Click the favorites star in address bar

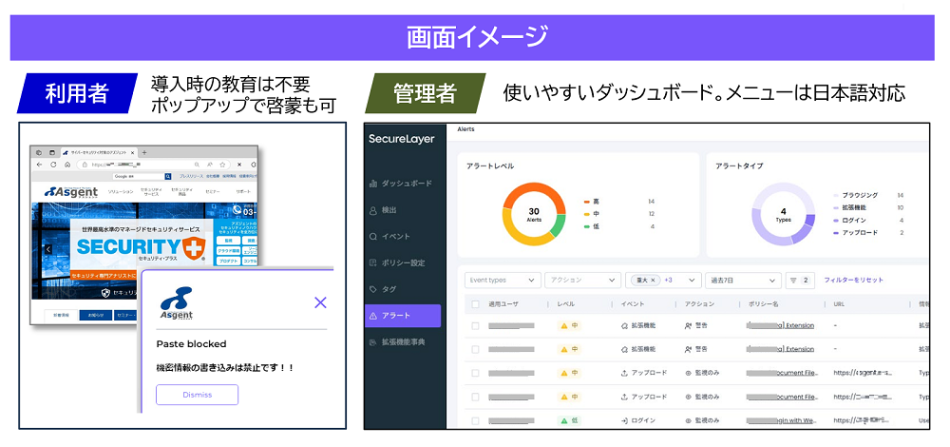[223, 164]
